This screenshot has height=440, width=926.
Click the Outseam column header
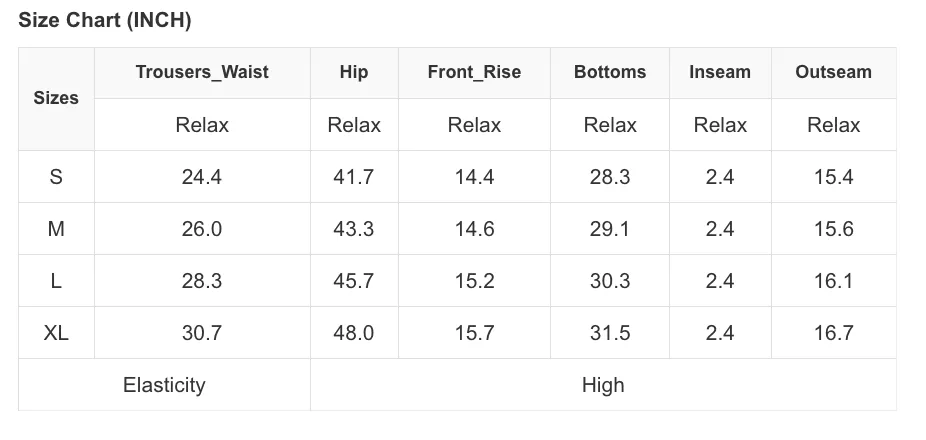click(x=833, y=72)
